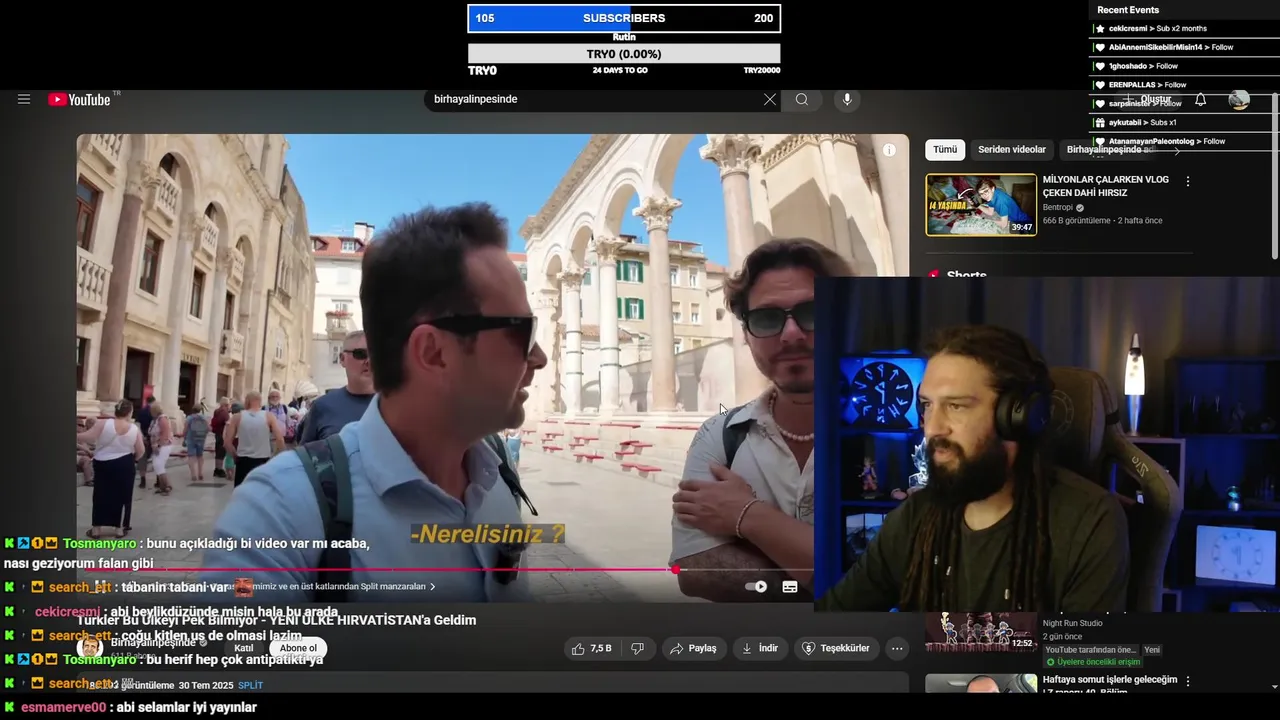Screen dimensions: 1280x720
Task: Click the magnifier search button
Action: tap(802, 99)
